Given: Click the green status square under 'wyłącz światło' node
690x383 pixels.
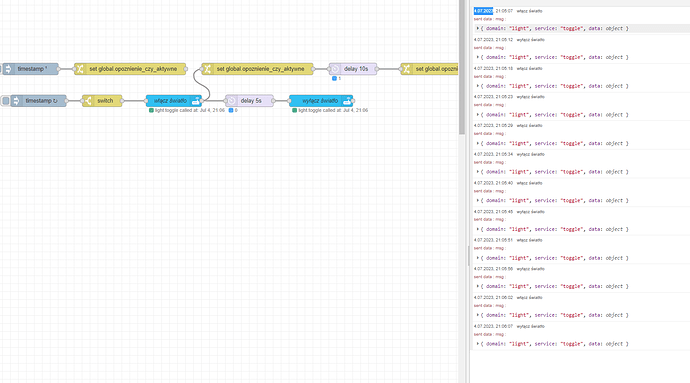Looking at the screenshot, I should point(294,110).
